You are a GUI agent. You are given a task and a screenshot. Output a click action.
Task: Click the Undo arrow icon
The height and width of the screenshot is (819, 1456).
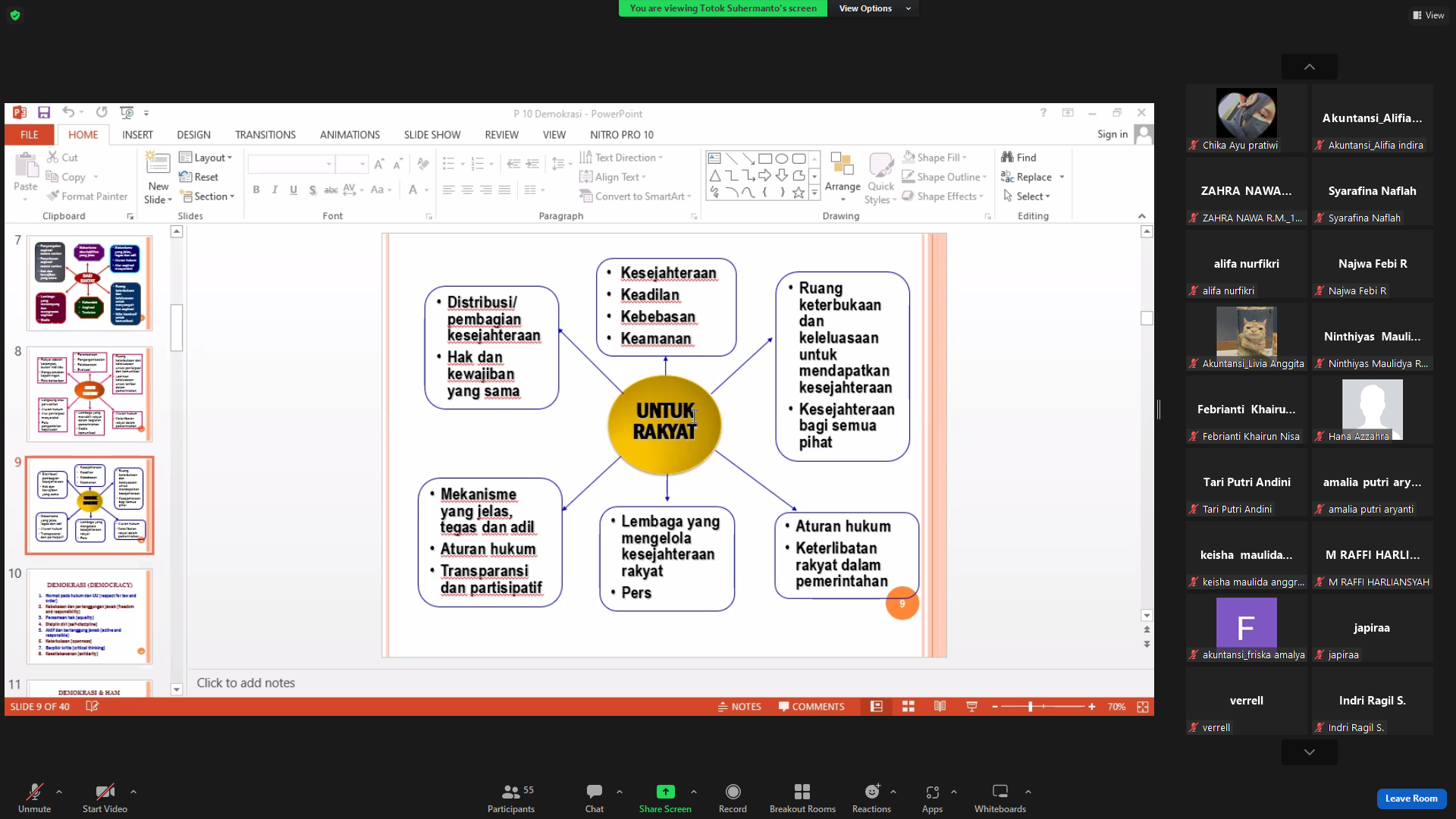coord(68,113)
